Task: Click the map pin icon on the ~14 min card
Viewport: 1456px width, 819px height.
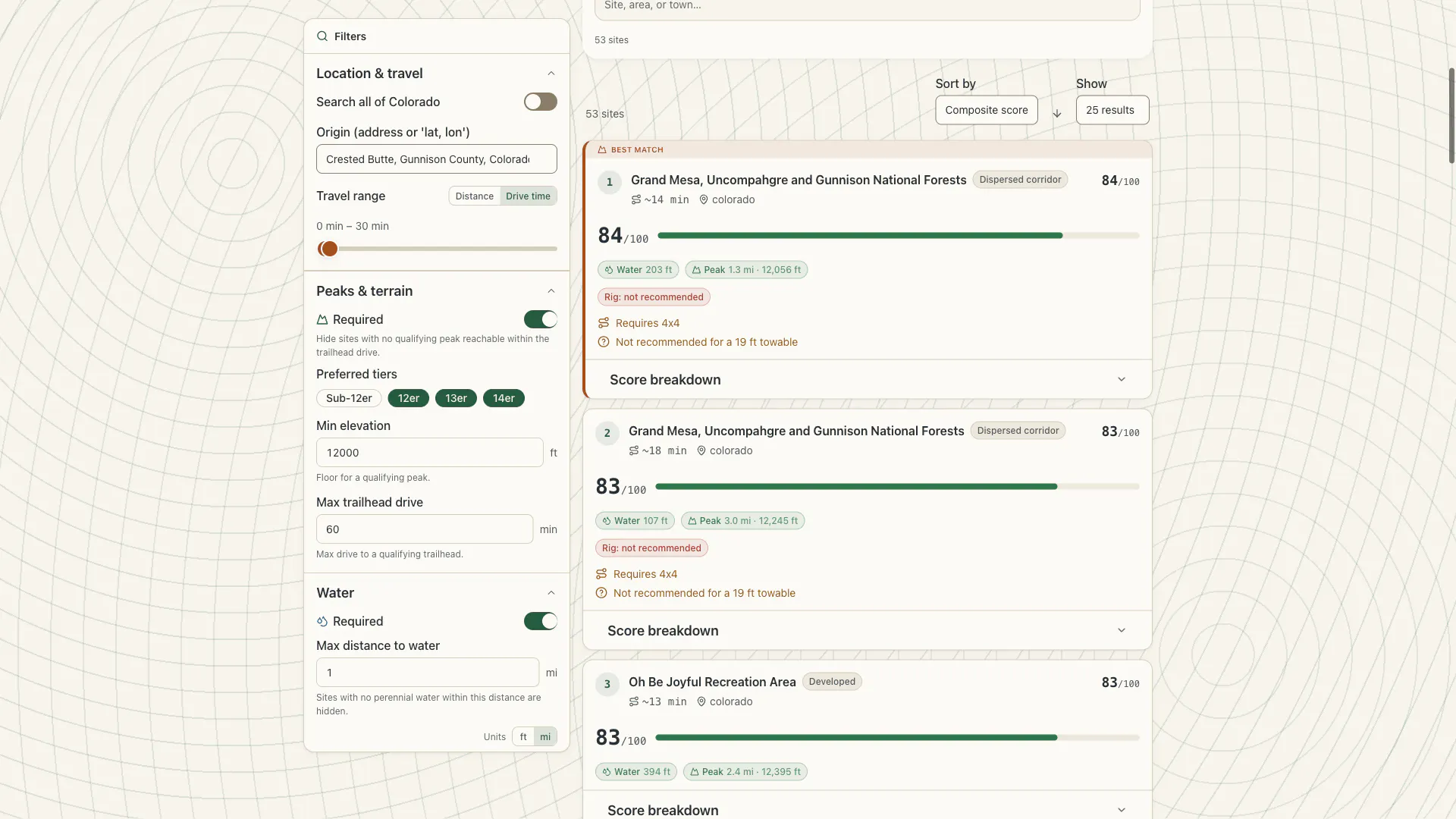Action: 704,200
